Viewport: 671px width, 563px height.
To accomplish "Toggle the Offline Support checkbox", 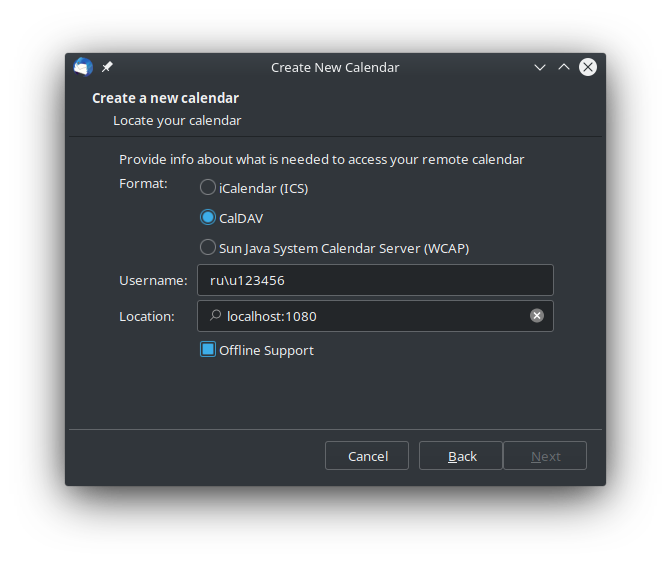I will [x=208, y=350].
